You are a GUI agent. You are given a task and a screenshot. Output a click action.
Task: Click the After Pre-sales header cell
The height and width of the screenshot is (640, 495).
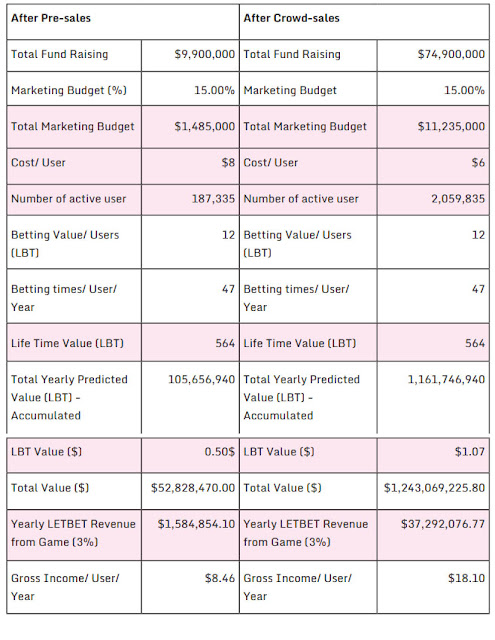tap(123, 22)
